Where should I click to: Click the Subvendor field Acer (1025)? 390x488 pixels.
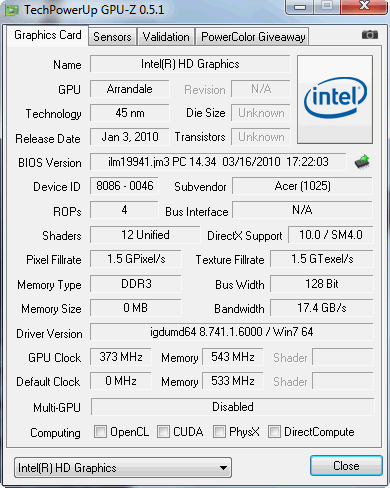coord(302,186)
